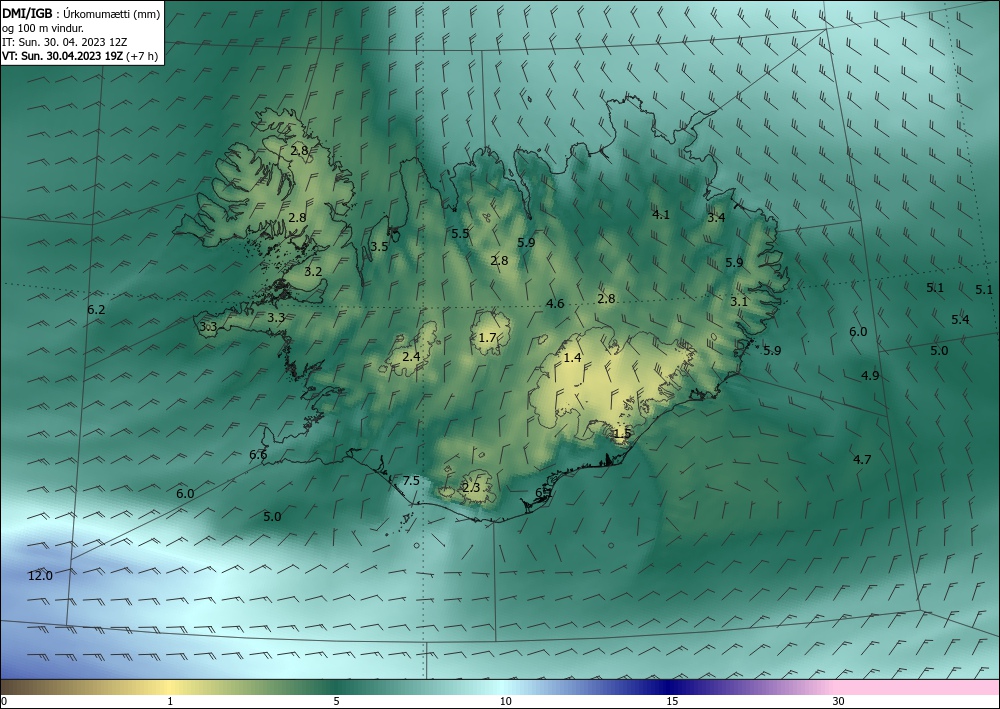Image resolution: width=1000 pixels, height=709 pixels.
Task: Click the 6.2 value west of Iceland
Action: [96, 310]
